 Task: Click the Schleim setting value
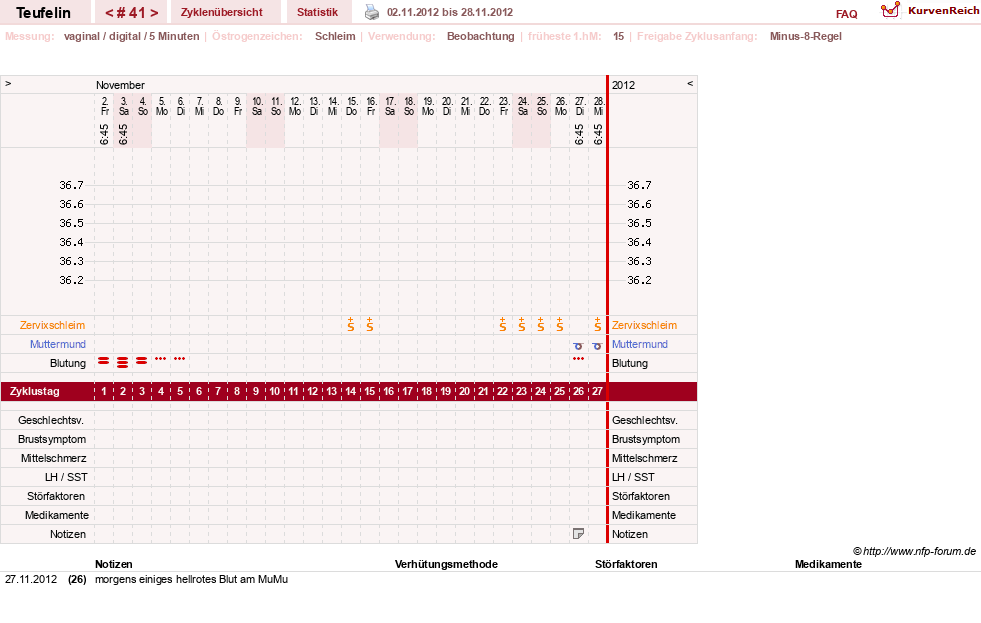(335, 36)
